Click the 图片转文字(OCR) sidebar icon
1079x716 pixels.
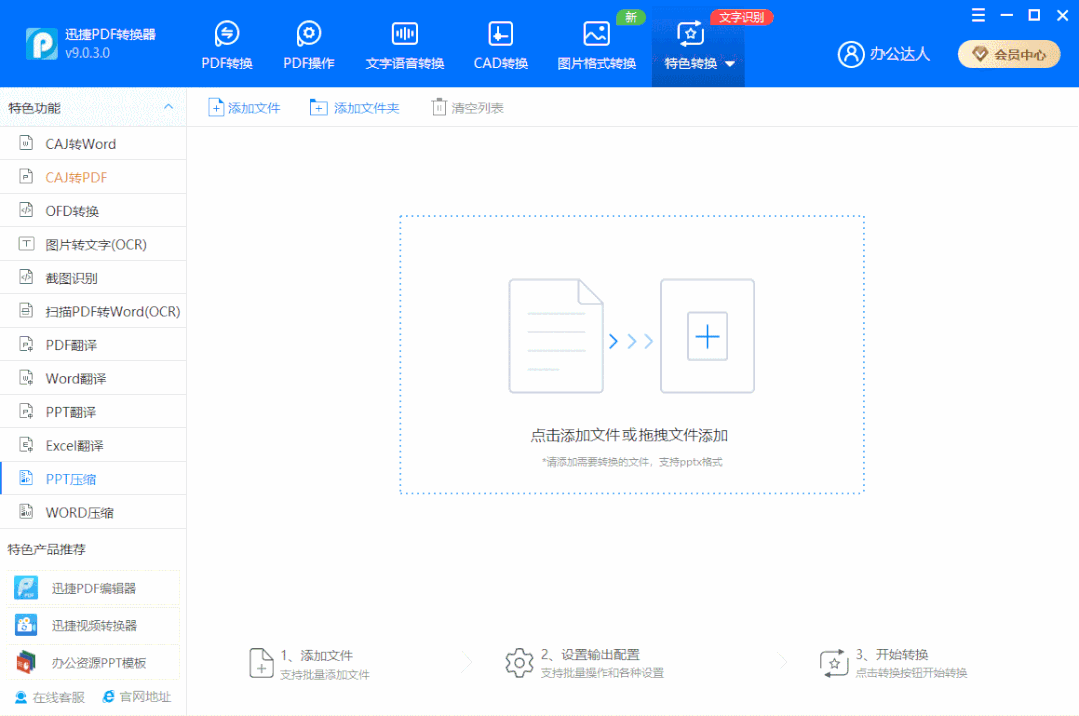25,243
